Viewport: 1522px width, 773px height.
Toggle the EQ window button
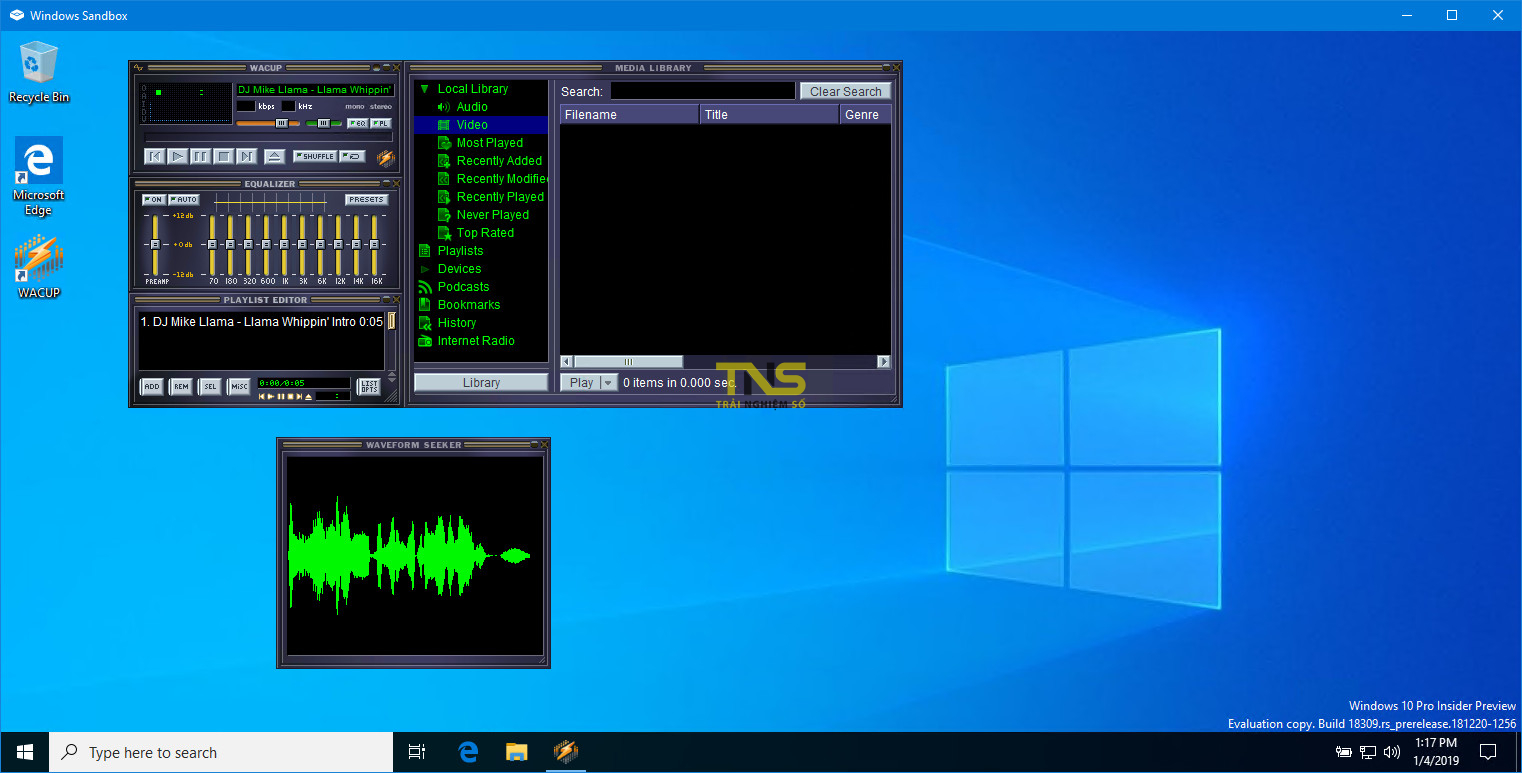[x=357, y=123]
